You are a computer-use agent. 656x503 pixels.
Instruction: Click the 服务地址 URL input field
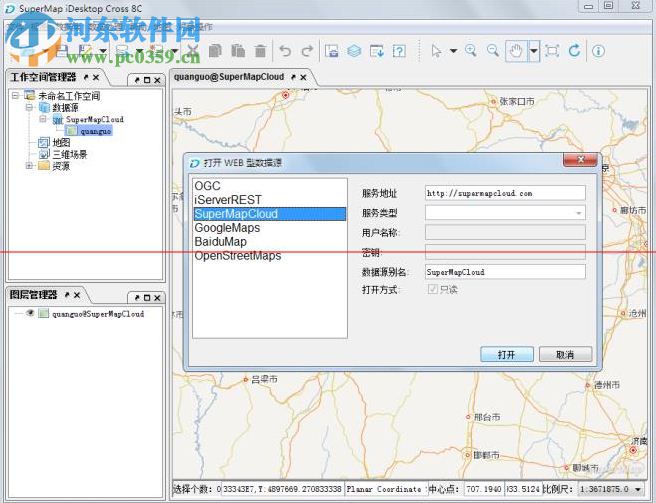point(505,193)
